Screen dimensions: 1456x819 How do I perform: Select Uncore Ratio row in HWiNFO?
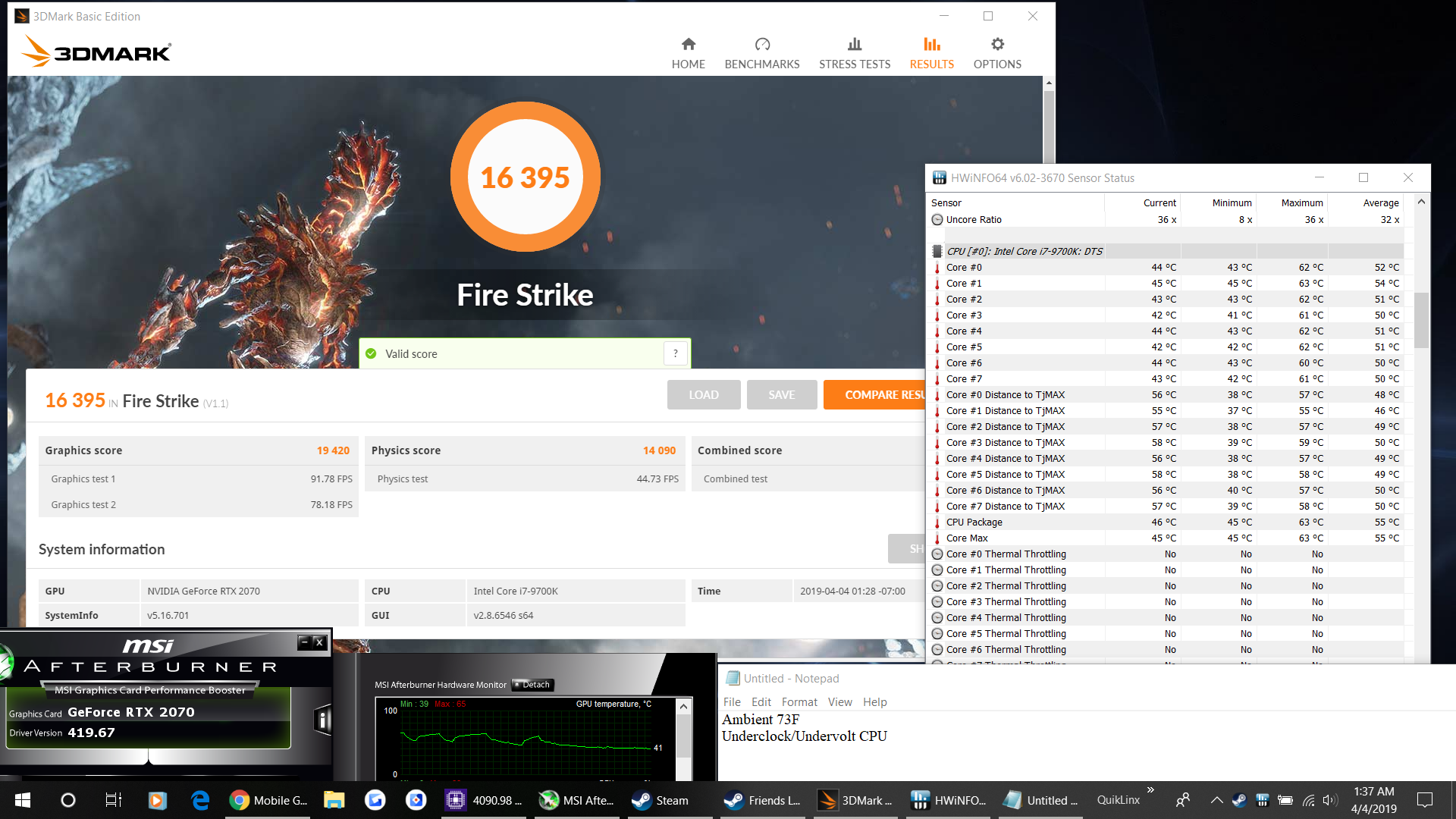pyautogui.click(x=1166, y=219)
